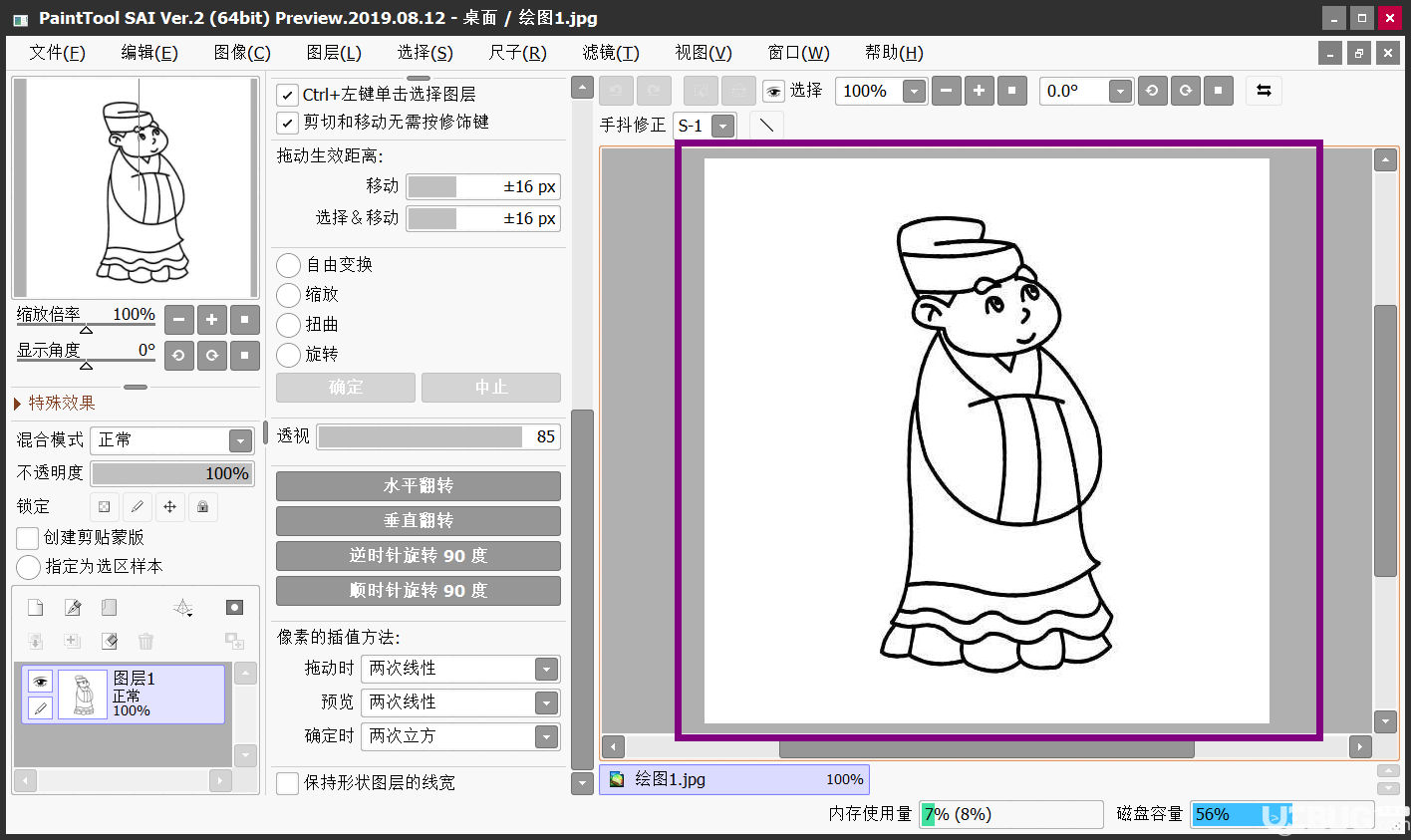Click 顺时针旋转 90 度 button
Screen dimensions: 1411x840
click(419, 591)
